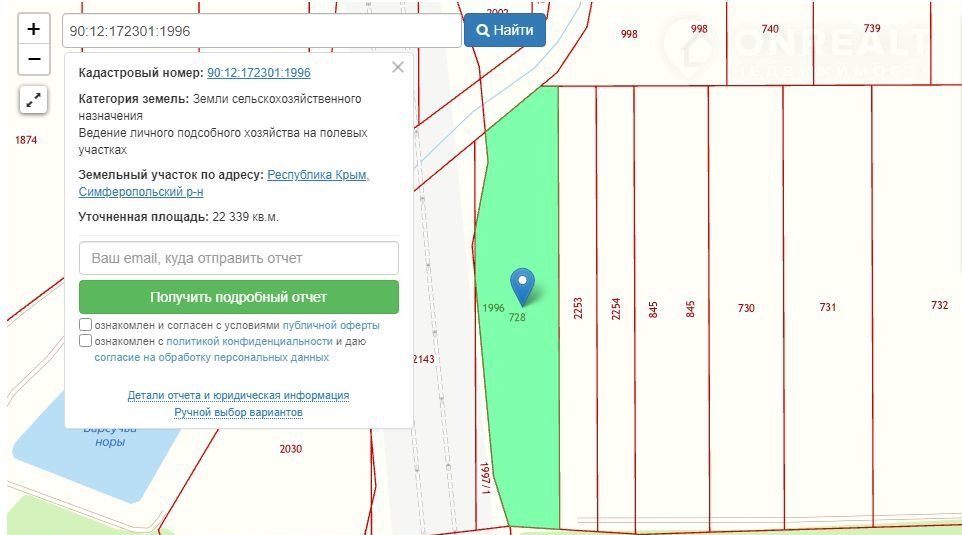Image resolution: width=962 pixels, height=535 pixels.
Task: Open the публичной оферты link
Action: point(331,326)
